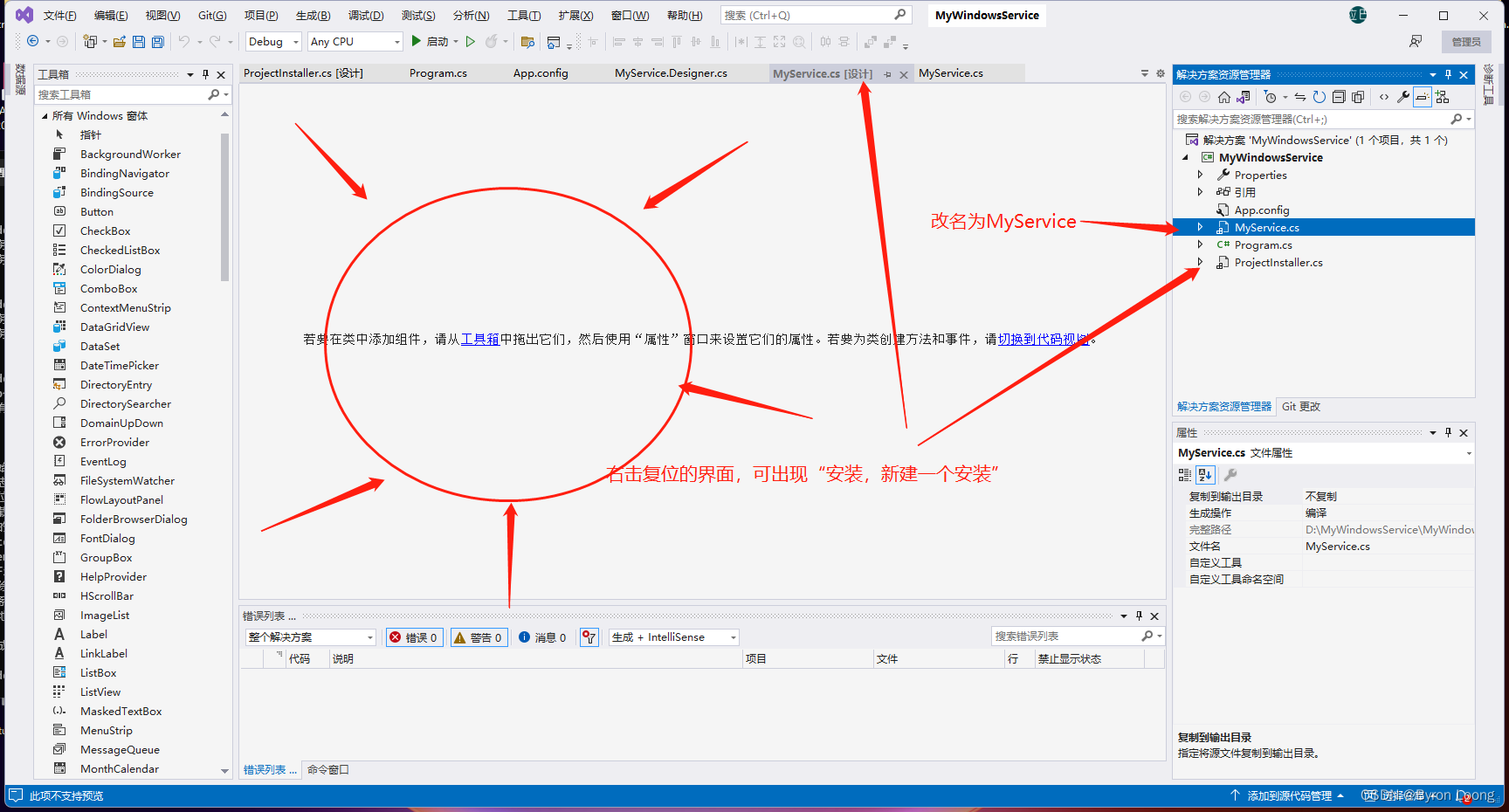Click the Open File folder icon
The height and width of the screenshot is (812, 1509).
pos(120,41)
